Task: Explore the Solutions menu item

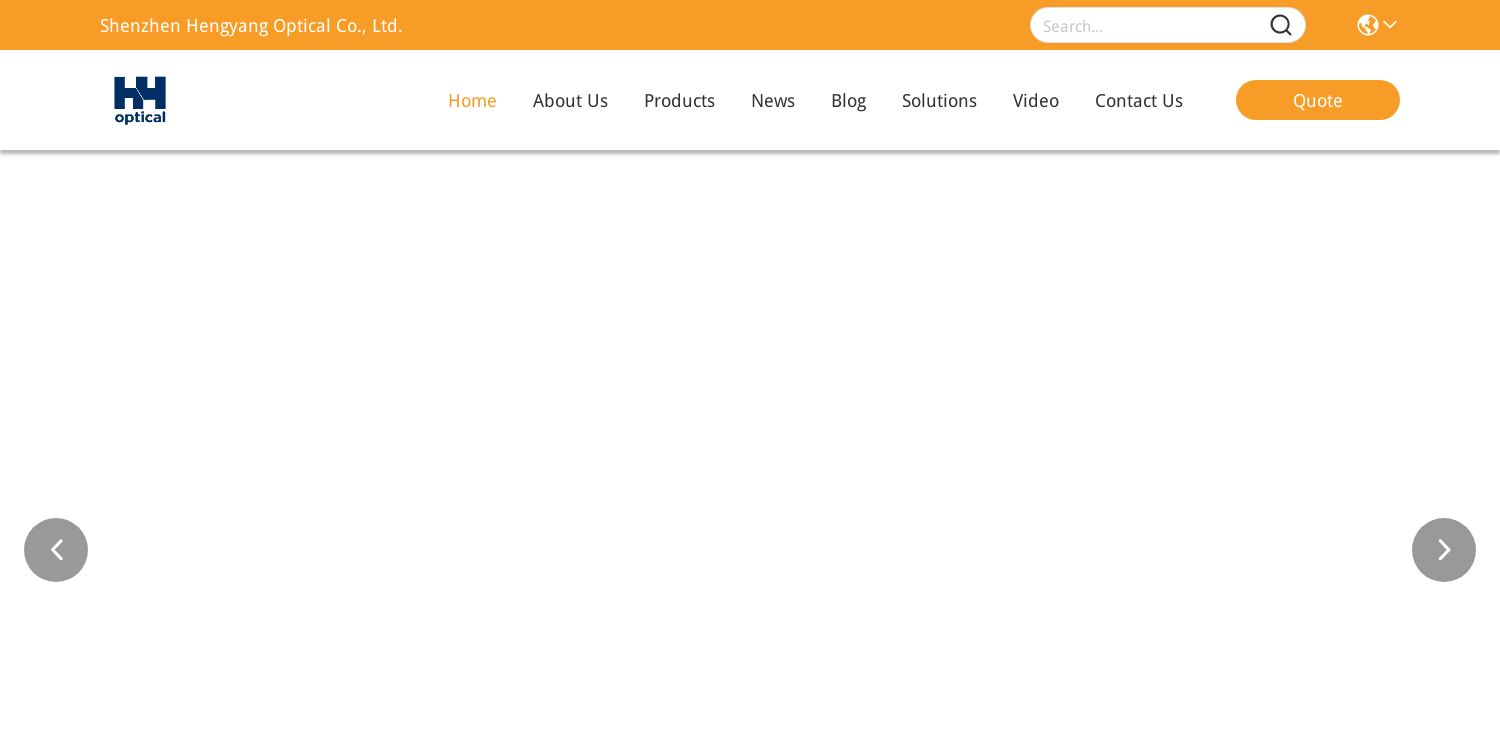Action: 939,100
